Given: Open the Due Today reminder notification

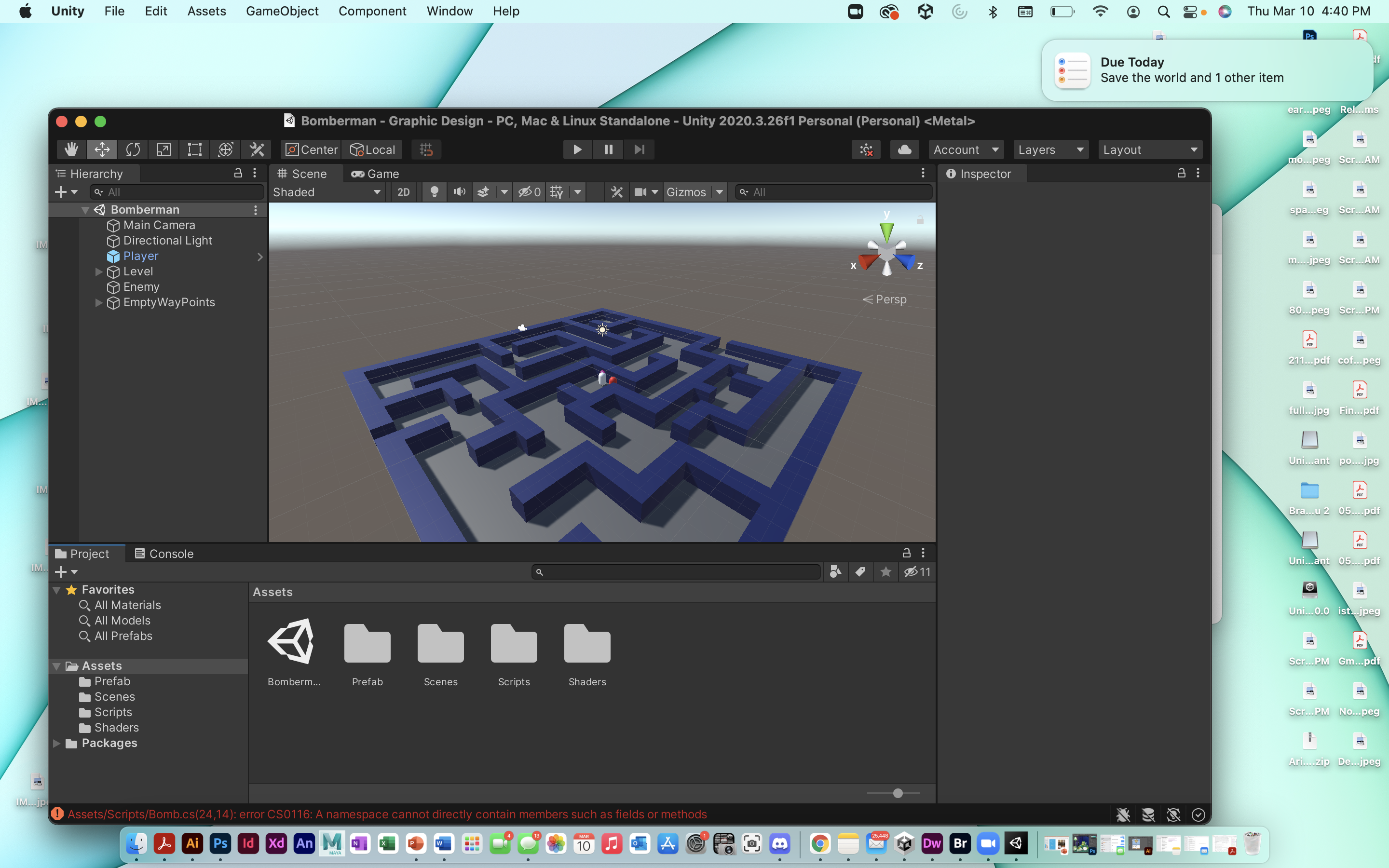Looking at the screenshot, I should click(1207, 70).
